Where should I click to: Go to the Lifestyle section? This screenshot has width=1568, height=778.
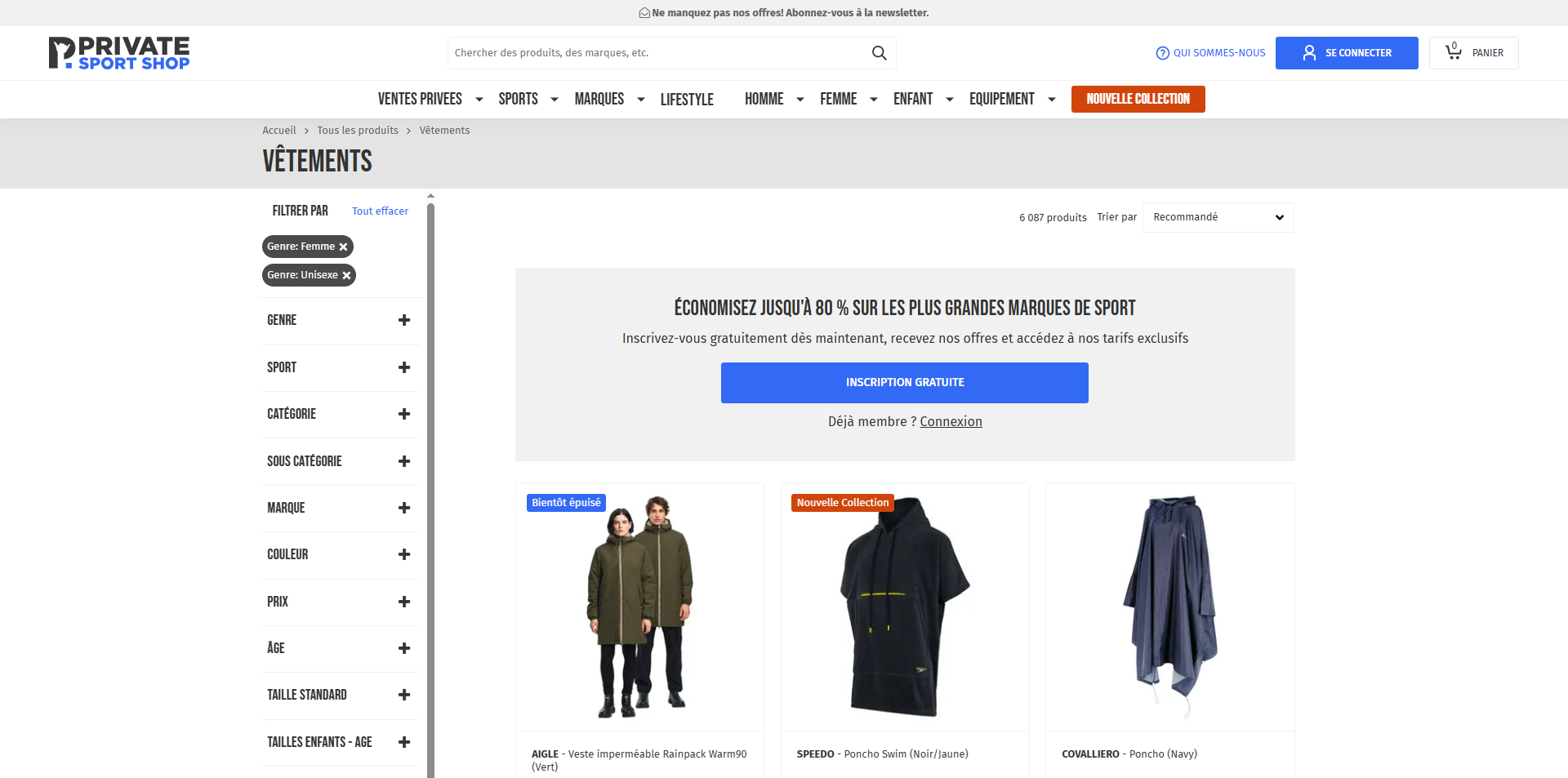point(687,99)
